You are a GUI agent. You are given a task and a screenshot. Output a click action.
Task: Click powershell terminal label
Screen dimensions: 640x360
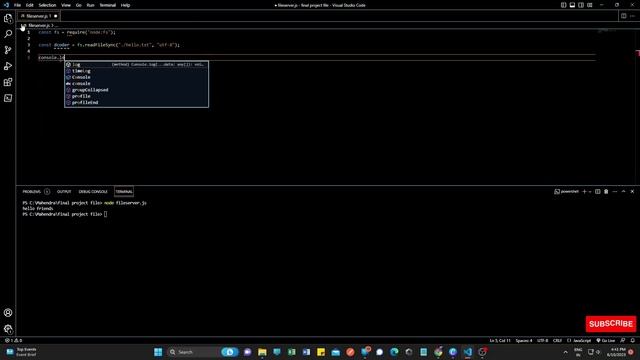[567, 191]
